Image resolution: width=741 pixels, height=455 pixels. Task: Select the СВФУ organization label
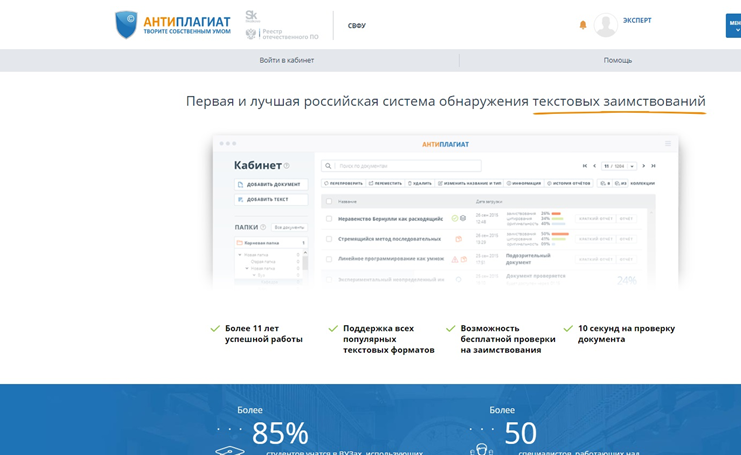click(x=357, y=26)
